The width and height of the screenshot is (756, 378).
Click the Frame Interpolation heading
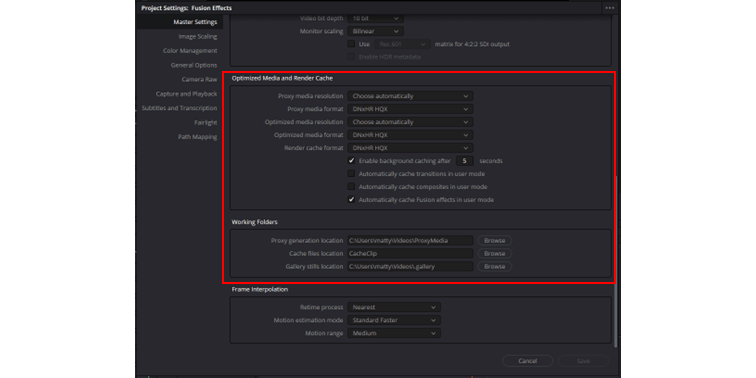coord(260,289)
